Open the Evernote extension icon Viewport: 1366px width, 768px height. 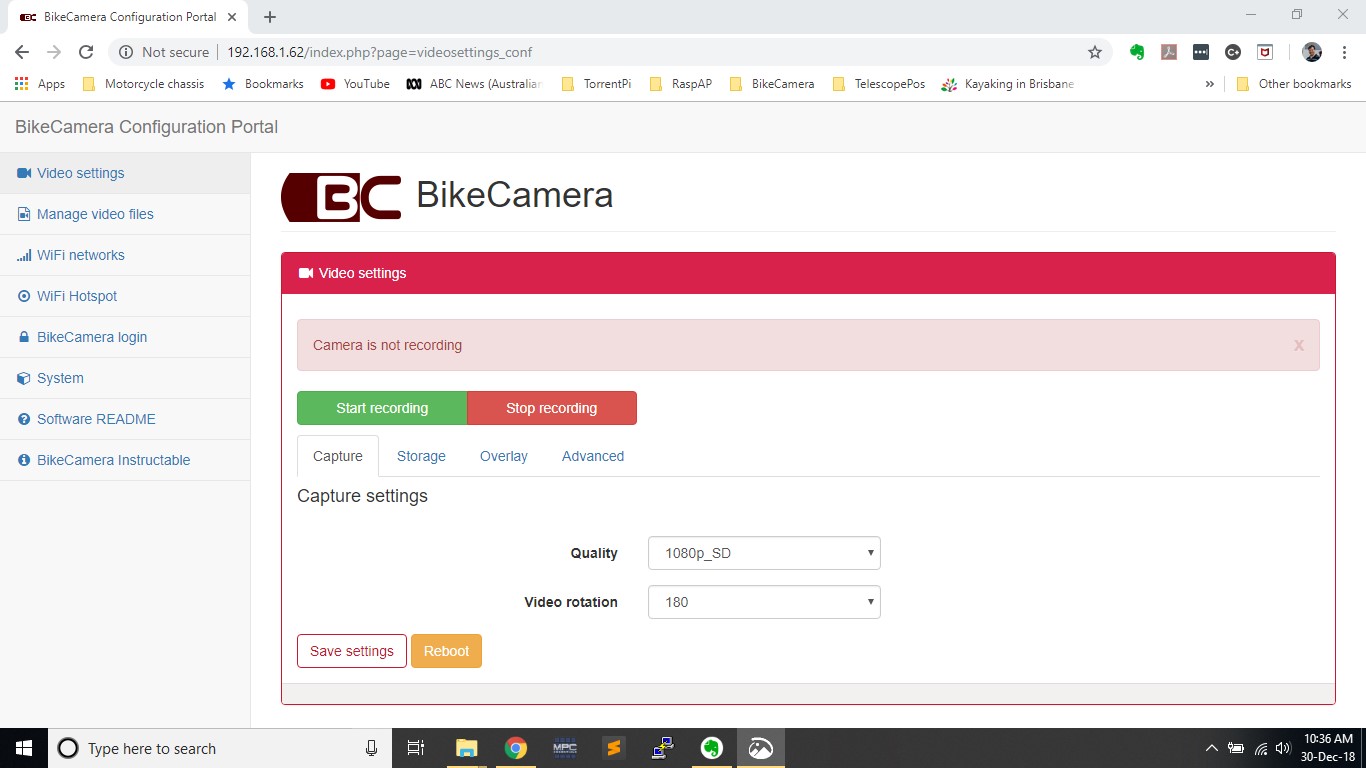[x=1137, y=52]
